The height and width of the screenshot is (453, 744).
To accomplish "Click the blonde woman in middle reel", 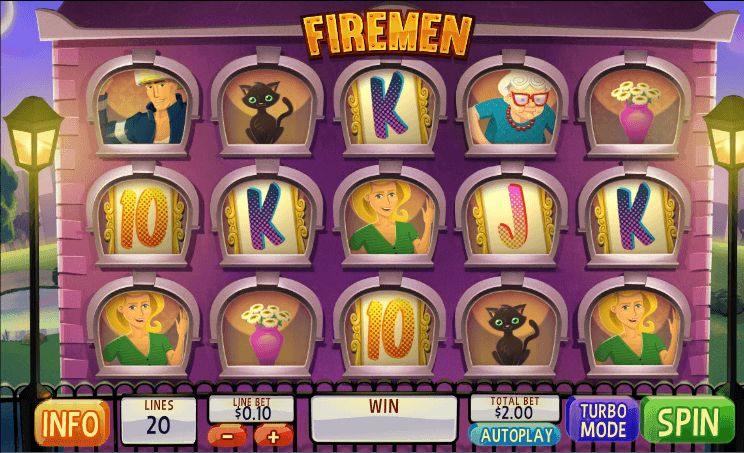I will pyautogui.click(x=390, y=217).
